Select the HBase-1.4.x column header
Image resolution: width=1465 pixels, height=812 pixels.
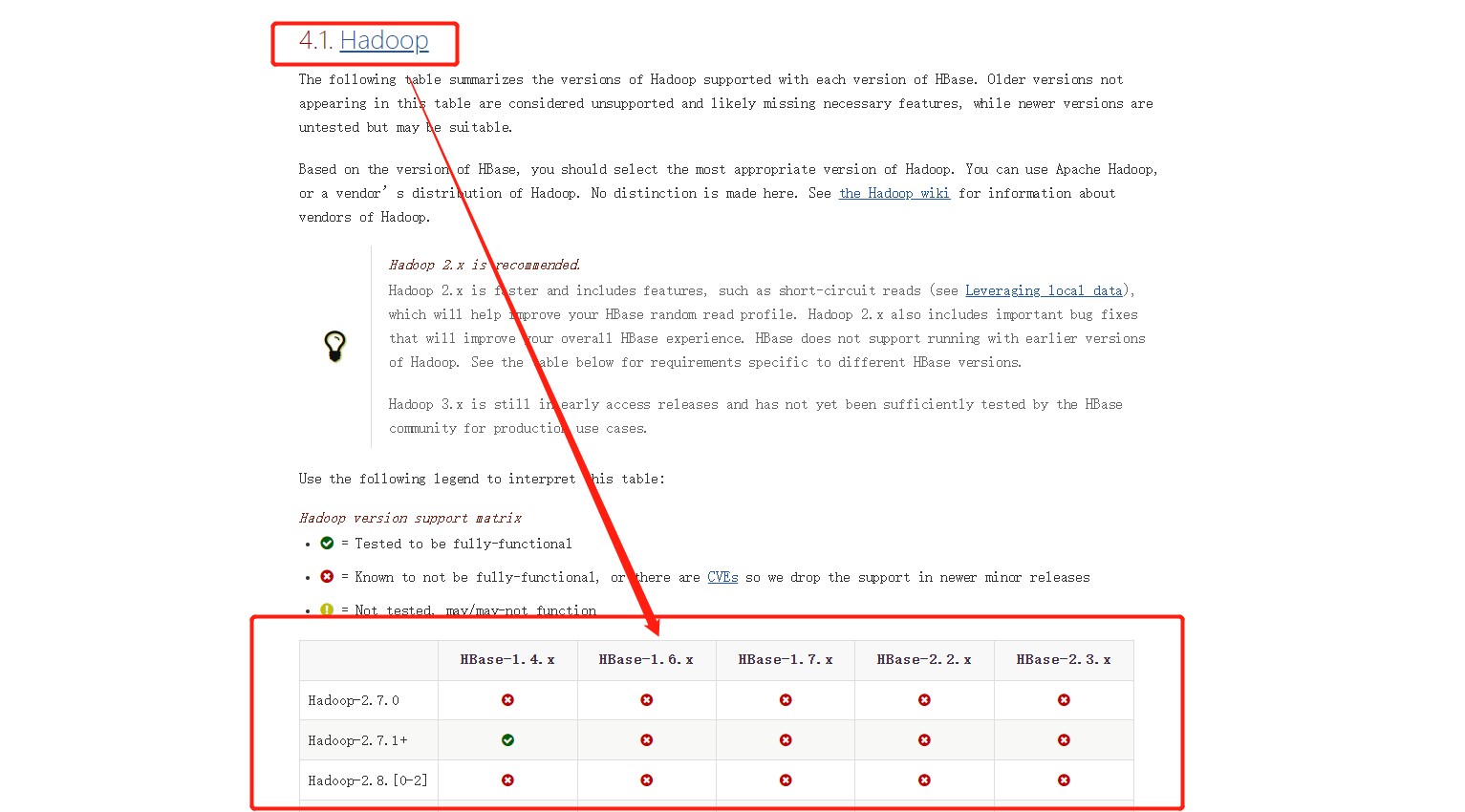[x=507, y=660]
